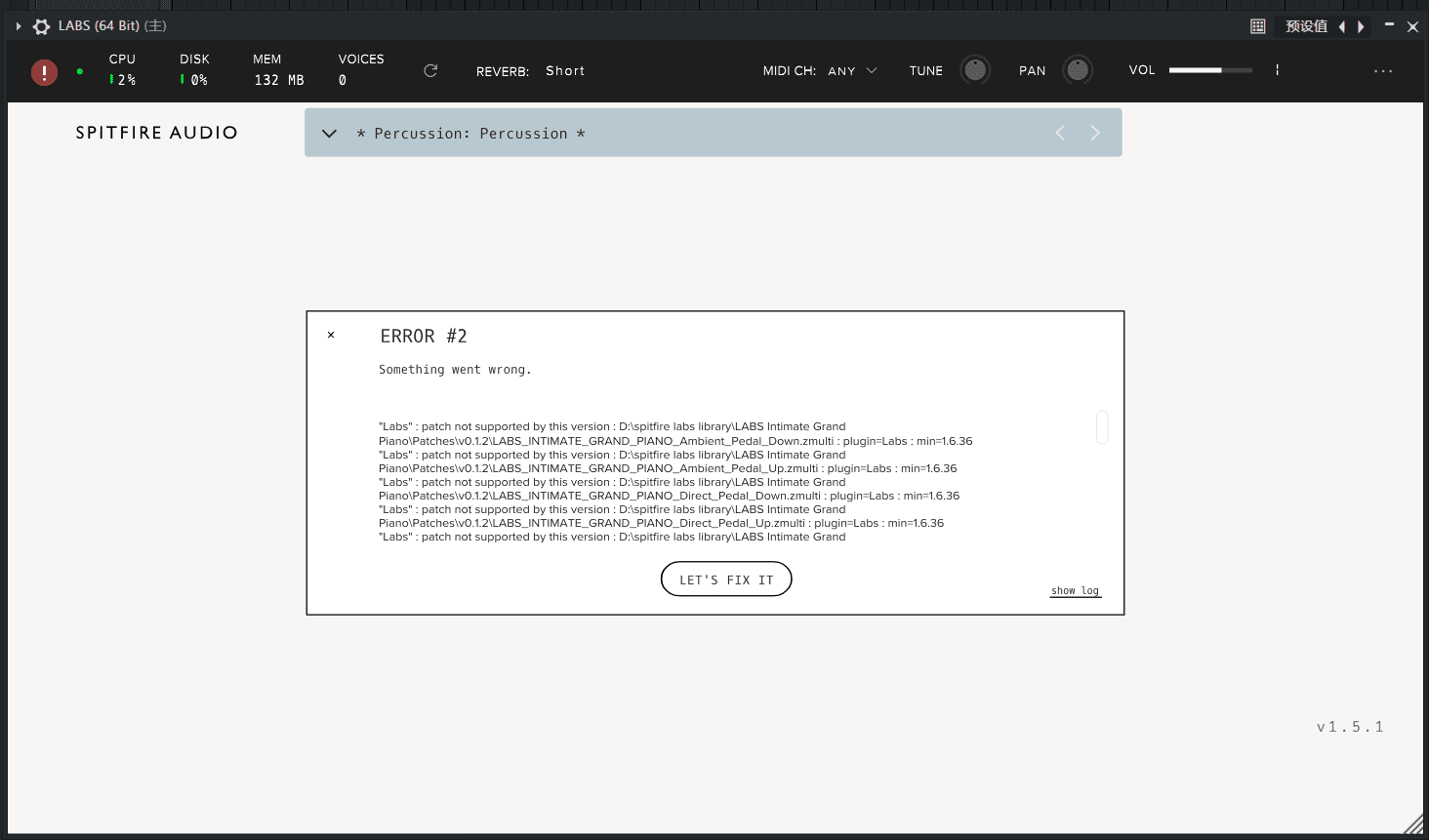The height and width of the screenshot is (840, 1429).
Task: Click the red error alert icon
Action: (x=44, y=72)
